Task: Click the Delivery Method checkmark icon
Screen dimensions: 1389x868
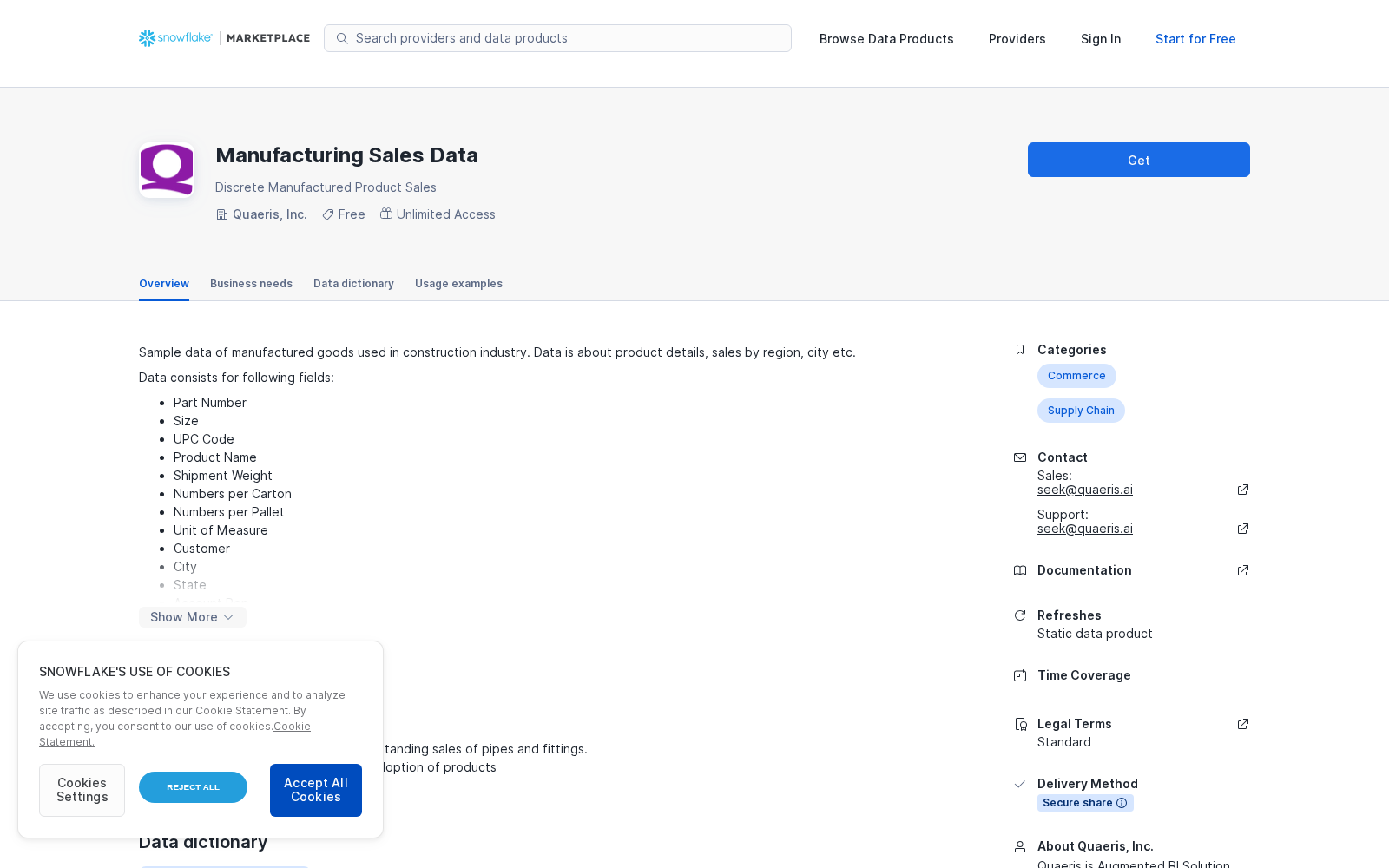Action: (1020, 784)
